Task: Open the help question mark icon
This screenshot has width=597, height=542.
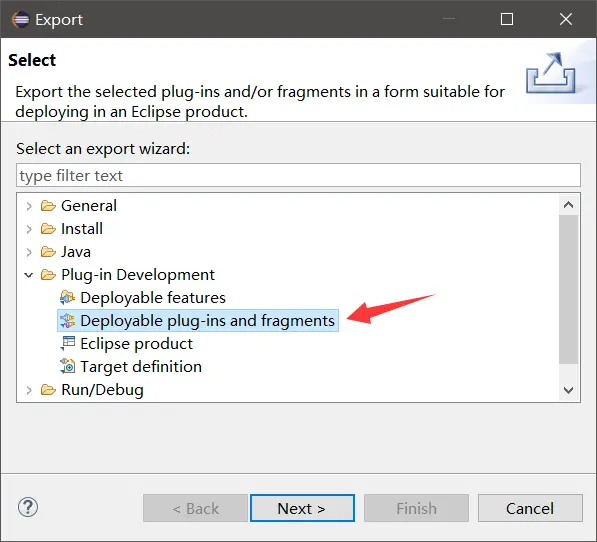Action: click(28, 507)
